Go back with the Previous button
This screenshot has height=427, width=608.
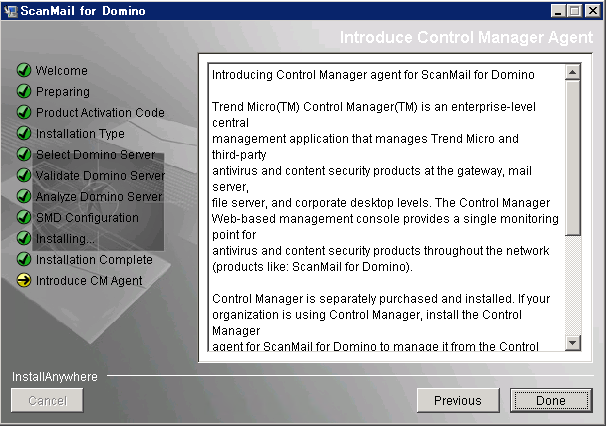(x=457, y=401)
